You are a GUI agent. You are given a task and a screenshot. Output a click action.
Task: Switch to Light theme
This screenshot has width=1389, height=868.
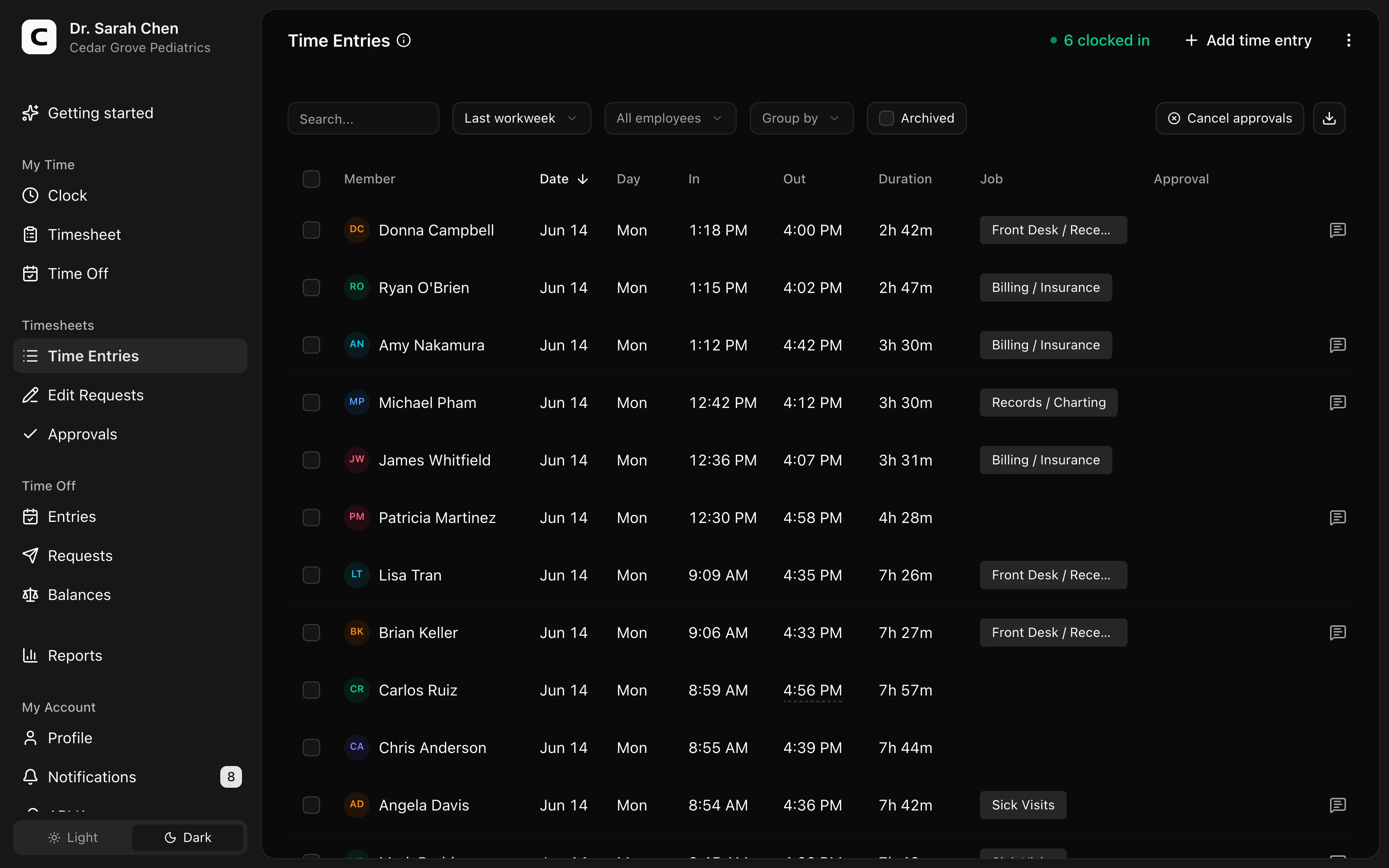[x=73, y=838]
